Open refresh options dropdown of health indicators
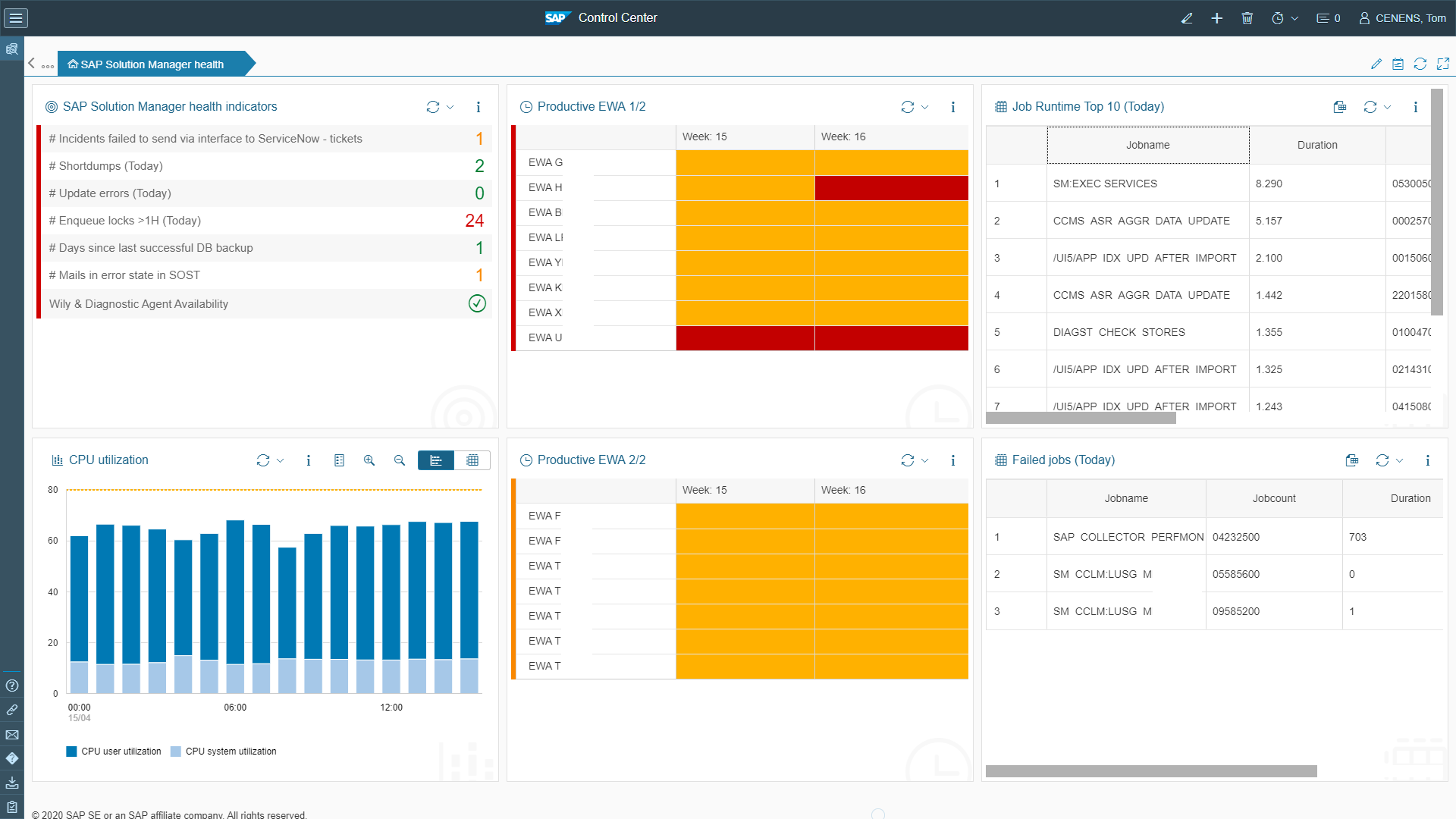Viewport: 1456px width, 819px height. [450, 107]
